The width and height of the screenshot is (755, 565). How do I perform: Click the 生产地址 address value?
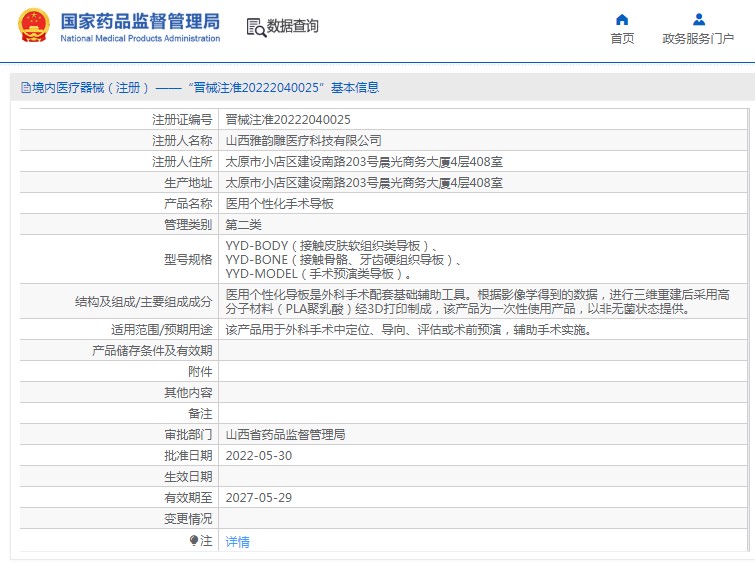point(364,183)
